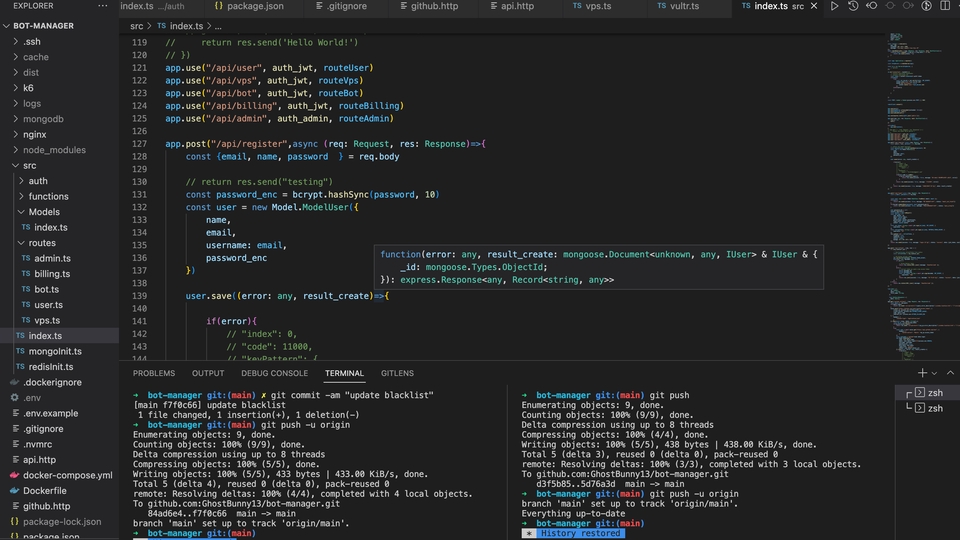Click the GitLens toggle file blame icon
The height and width of the screenshot is (540, 960).
pyautogui.click(x=926, y=6)
